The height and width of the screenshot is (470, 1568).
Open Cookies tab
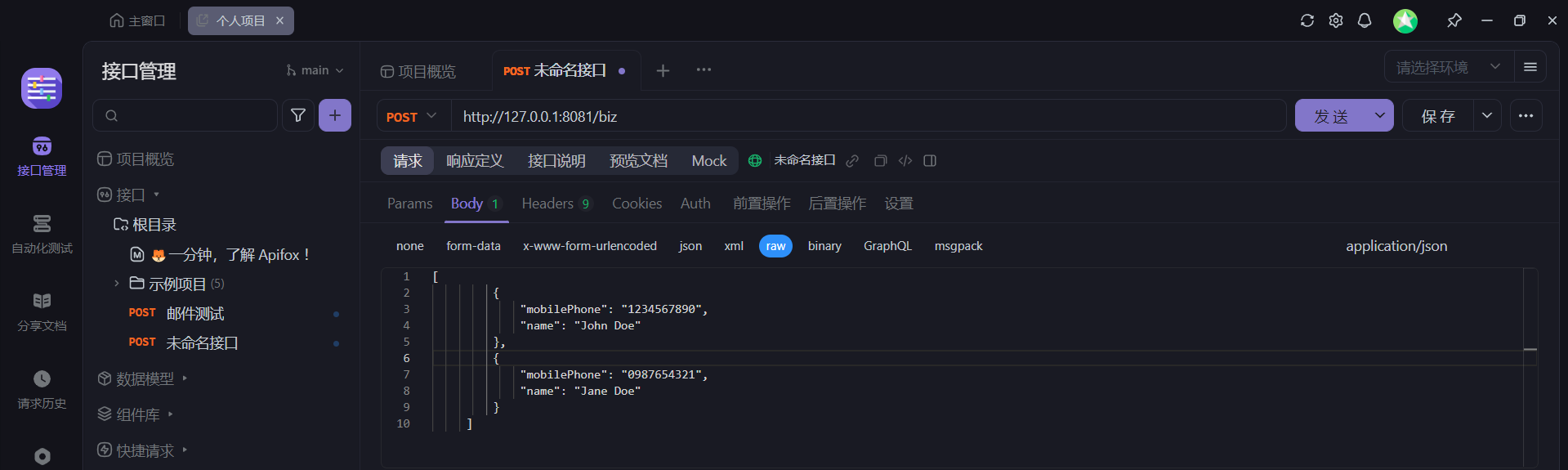[x=637, y=204]
